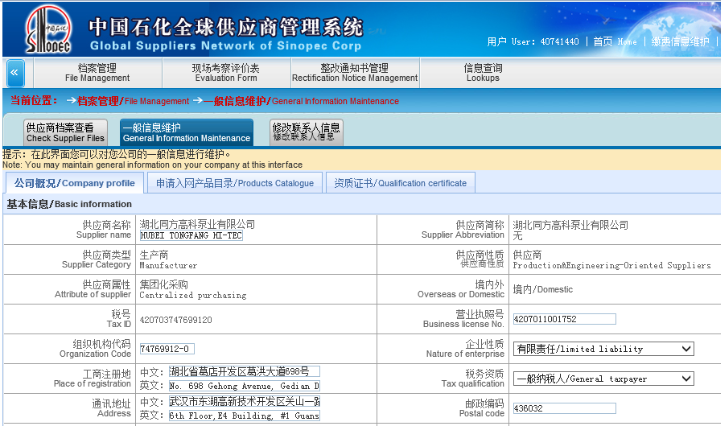Open Lookups menu

pos(482,73)
